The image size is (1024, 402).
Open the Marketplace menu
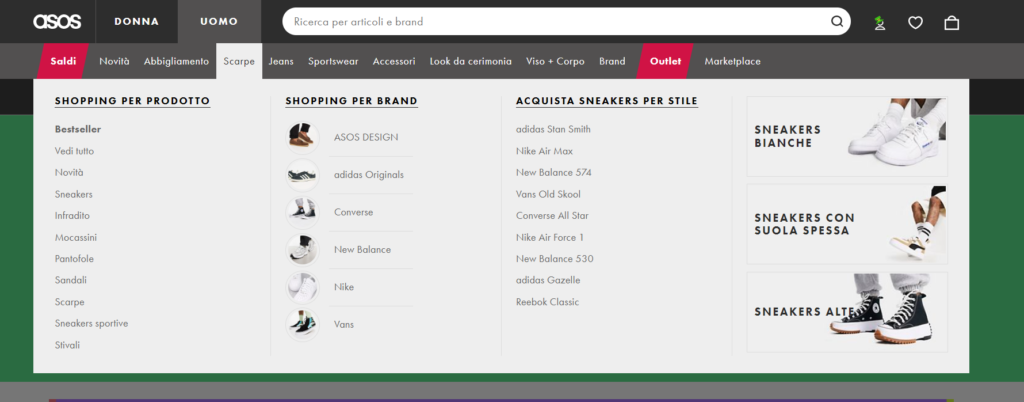pyautogui.click(x=732, y=61)
